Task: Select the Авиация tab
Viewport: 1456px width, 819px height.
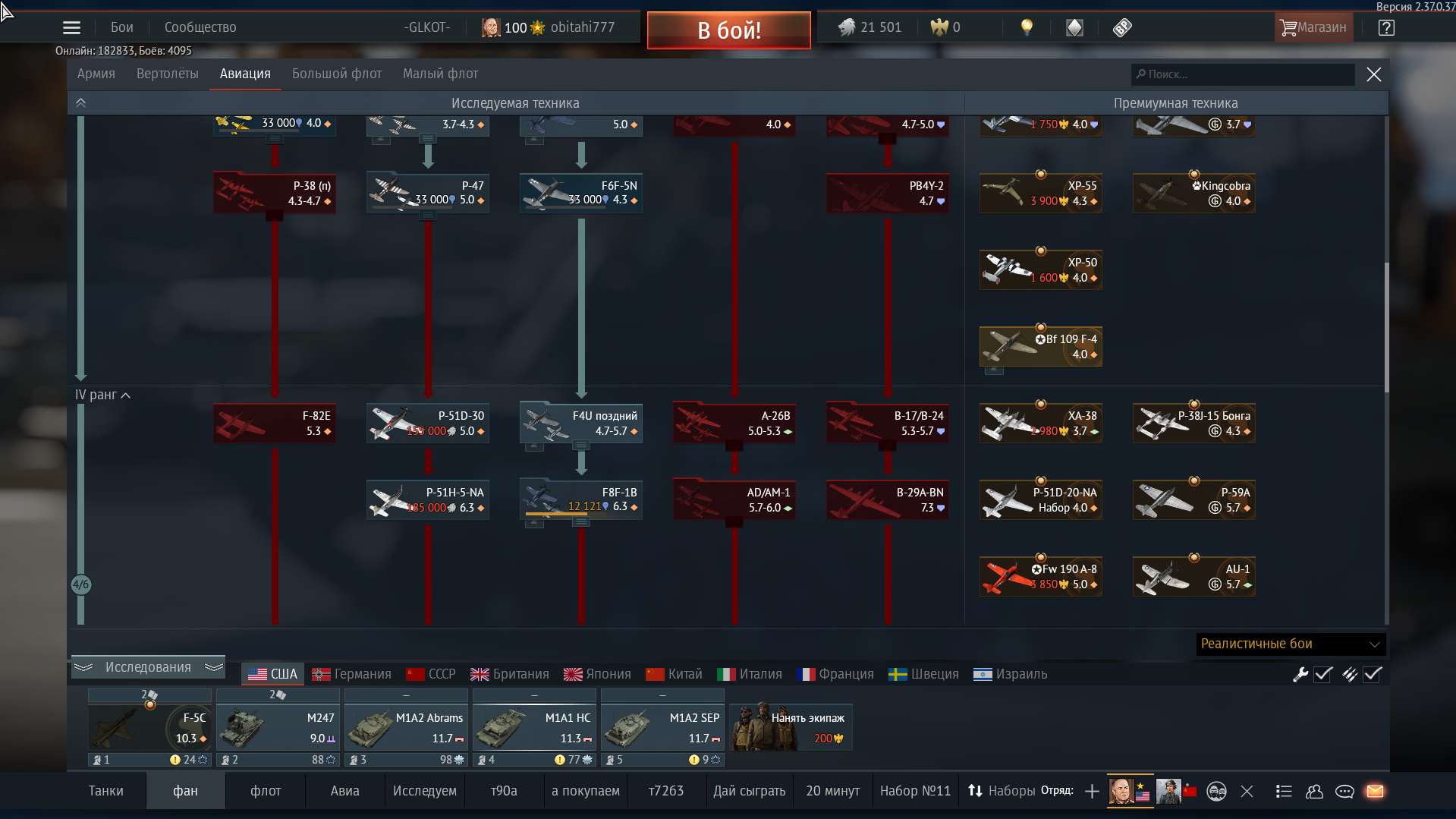Action: (245, 74)
